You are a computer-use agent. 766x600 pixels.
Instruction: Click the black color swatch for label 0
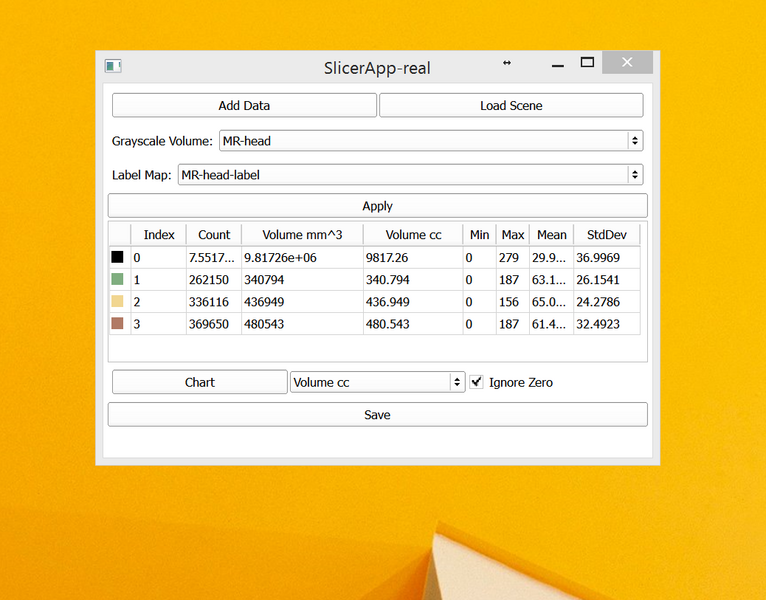117,258
